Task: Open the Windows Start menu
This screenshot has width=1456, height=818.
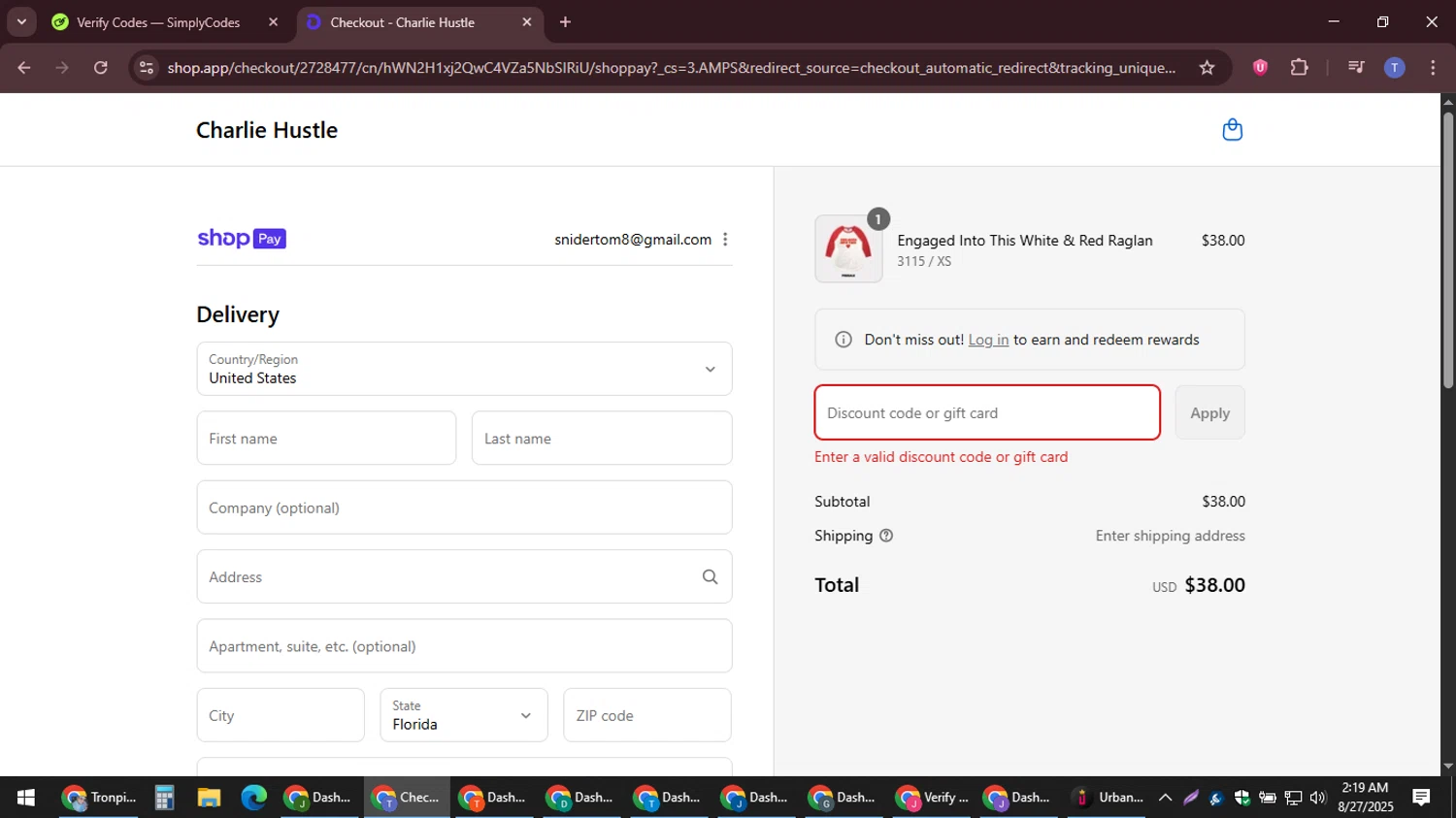Action: (x=26, y=798)
